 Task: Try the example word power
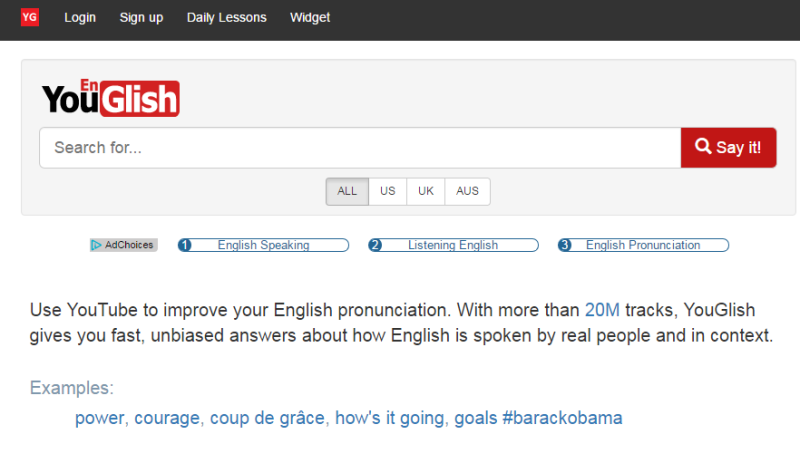pos(99,418)
